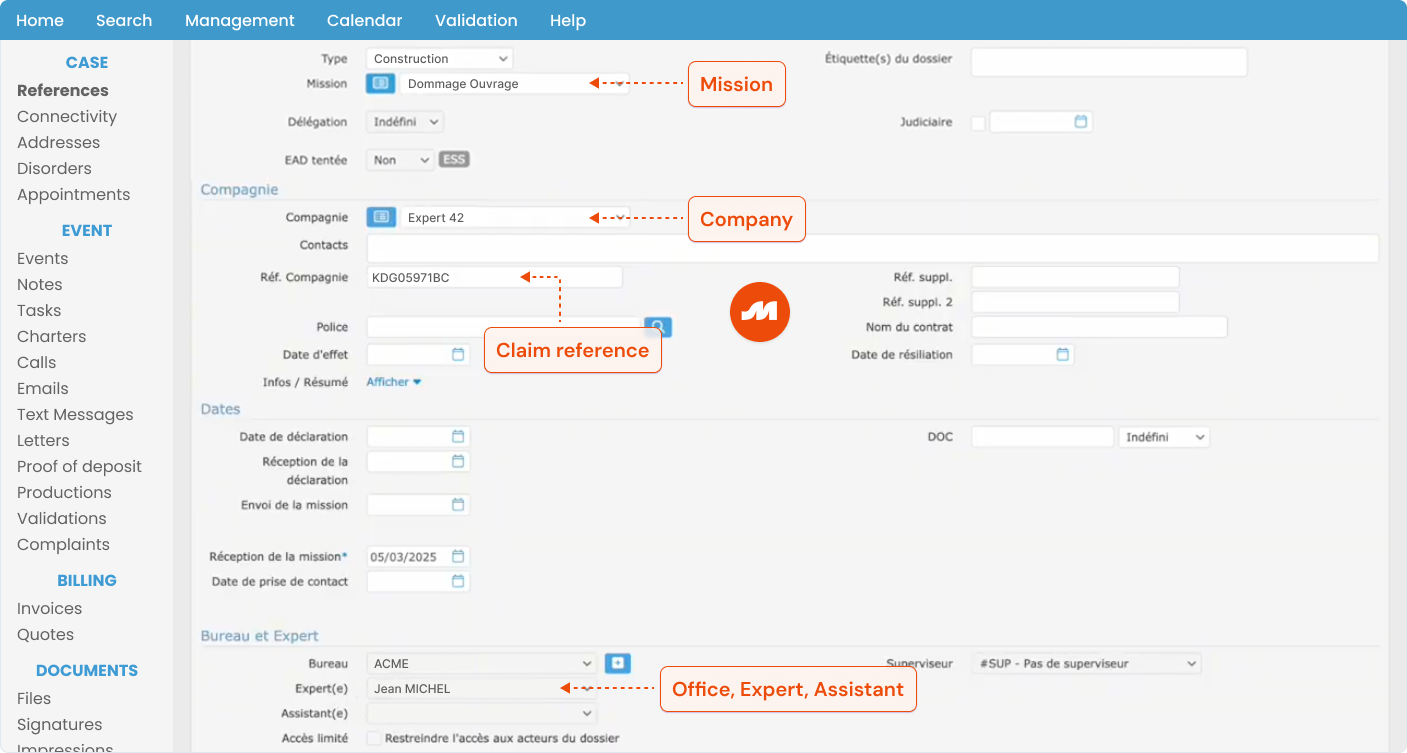The width and height of the screenshot is (1407, 753).
Task: Open the Date de résiliation calendar picker
Action: coord(1063,354)
